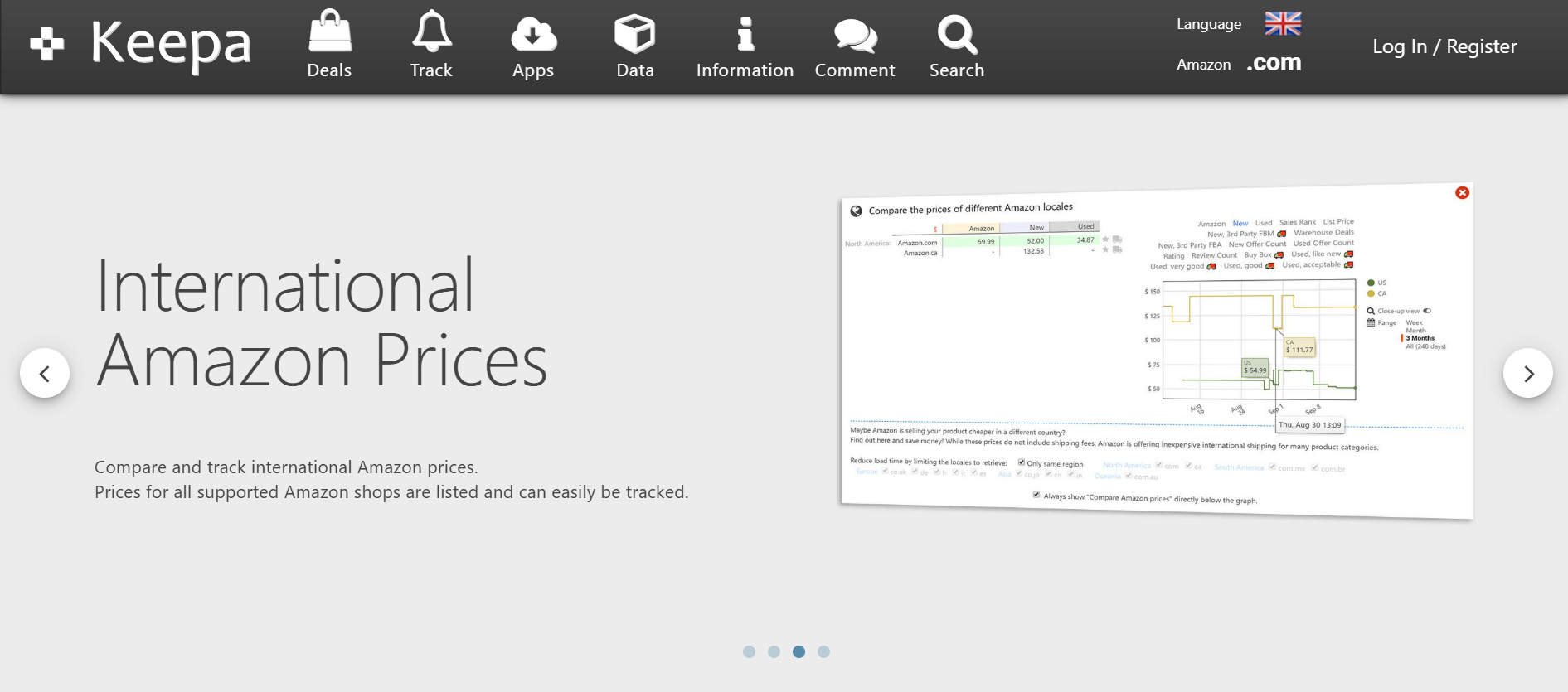Go to the previous slide arrow
1568x692 pixels.
tap(45, 373)
